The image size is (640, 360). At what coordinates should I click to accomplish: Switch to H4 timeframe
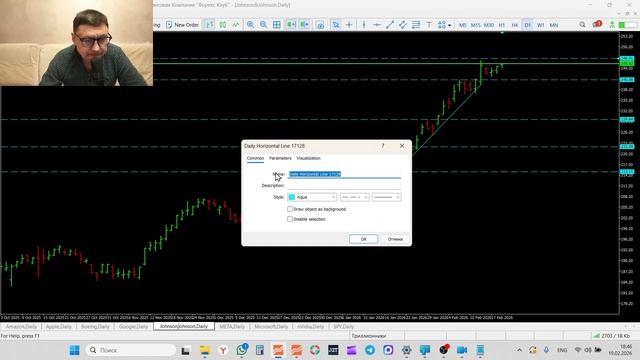coord(515,25)
